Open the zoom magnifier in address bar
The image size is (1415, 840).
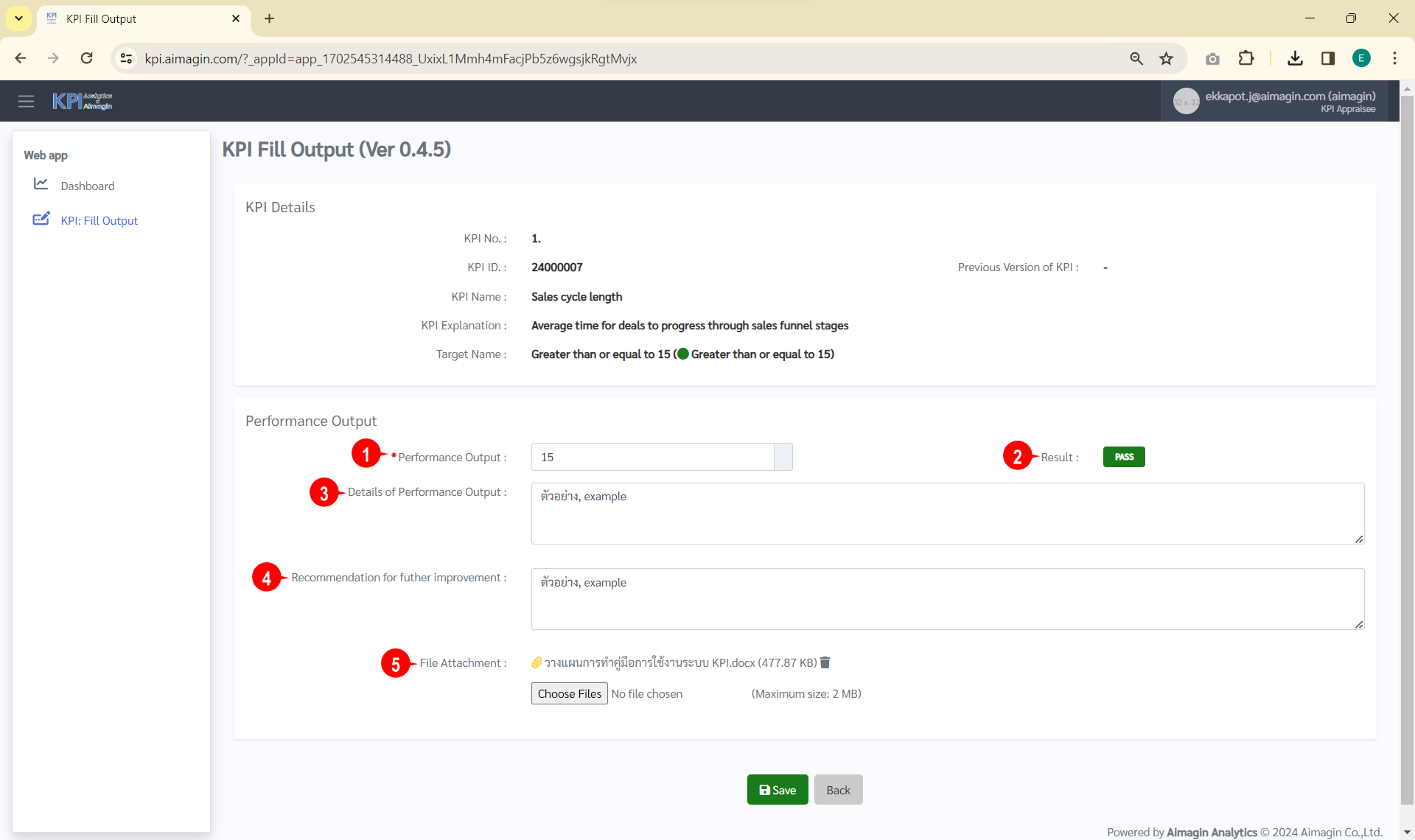point(1136,58)
